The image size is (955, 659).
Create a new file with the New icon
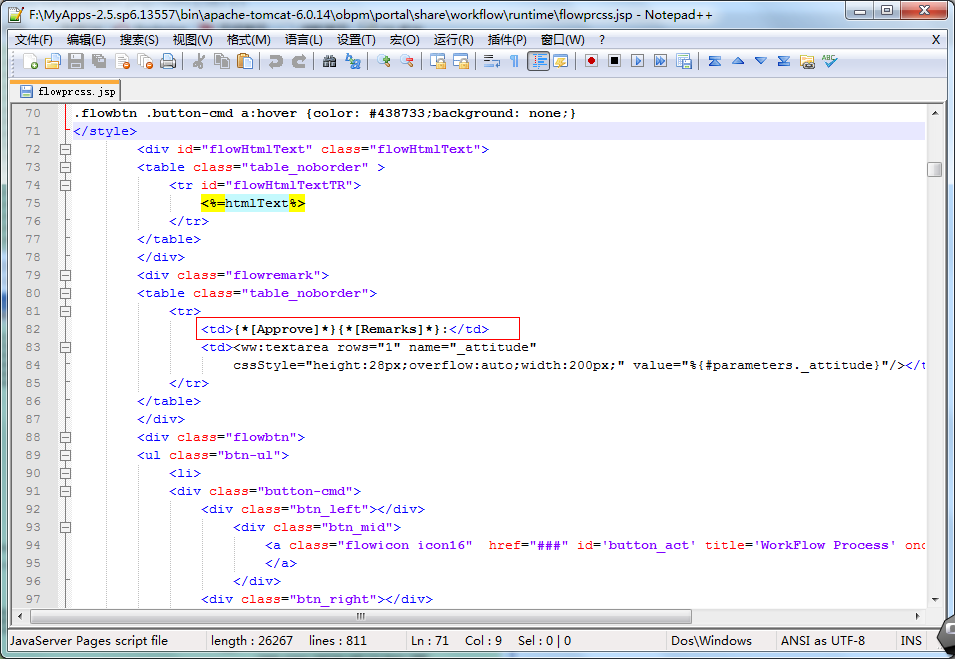(30, 61)
